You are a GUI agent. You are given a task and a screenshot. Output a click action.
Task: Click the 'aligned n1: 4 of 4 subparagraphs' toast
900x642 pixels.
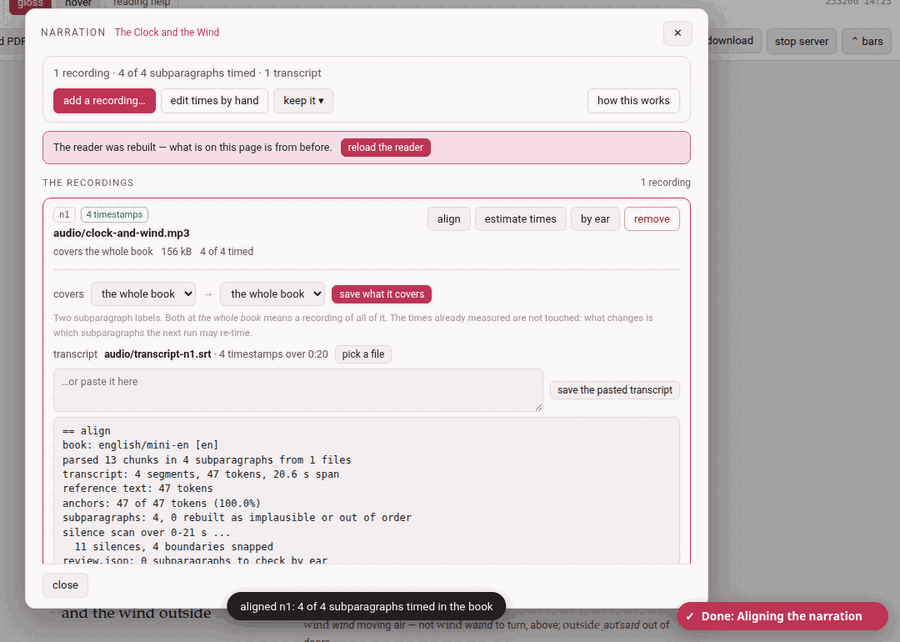pos(366,606)
